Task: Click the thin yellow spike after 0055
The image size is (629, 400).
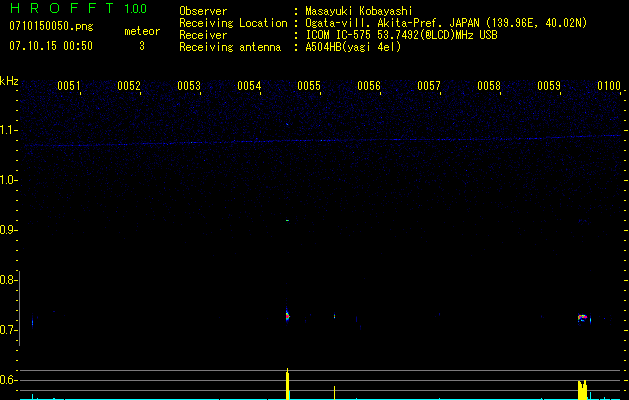Action: [x=335, y=393]
